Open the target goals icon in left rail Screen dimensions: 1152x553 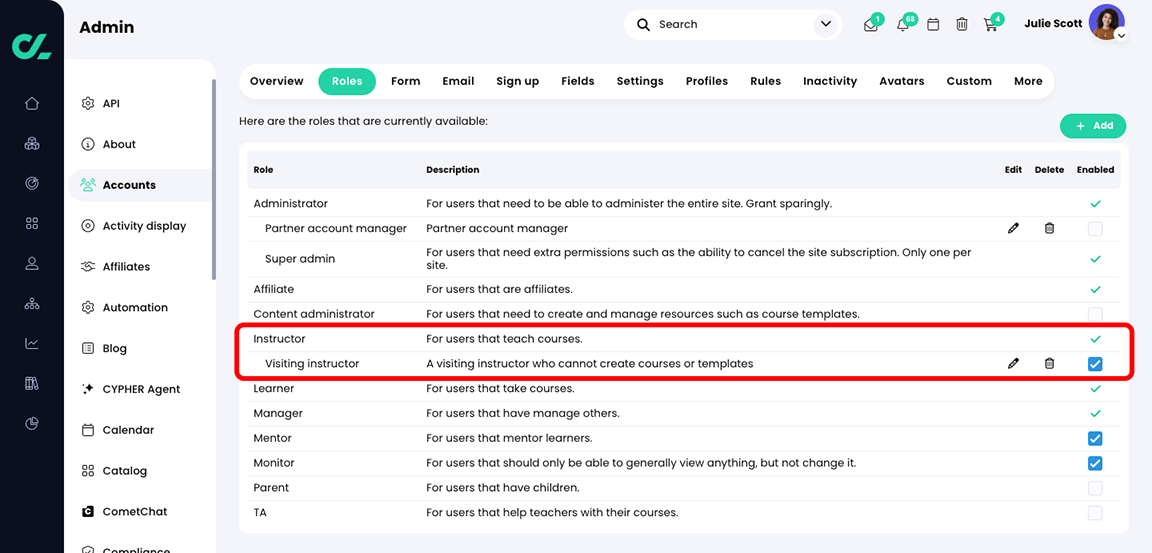(32, 183)
